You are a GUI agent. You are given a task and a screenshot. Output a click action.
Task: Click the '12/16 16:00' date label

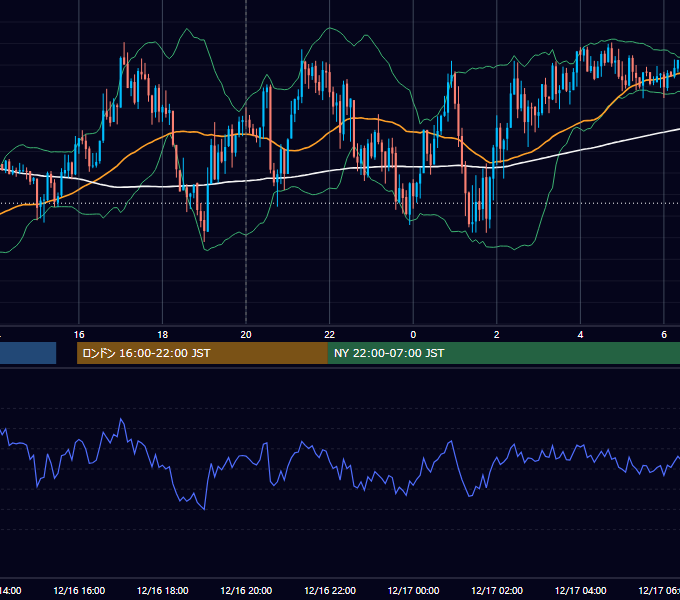click(x=79, y=591)
